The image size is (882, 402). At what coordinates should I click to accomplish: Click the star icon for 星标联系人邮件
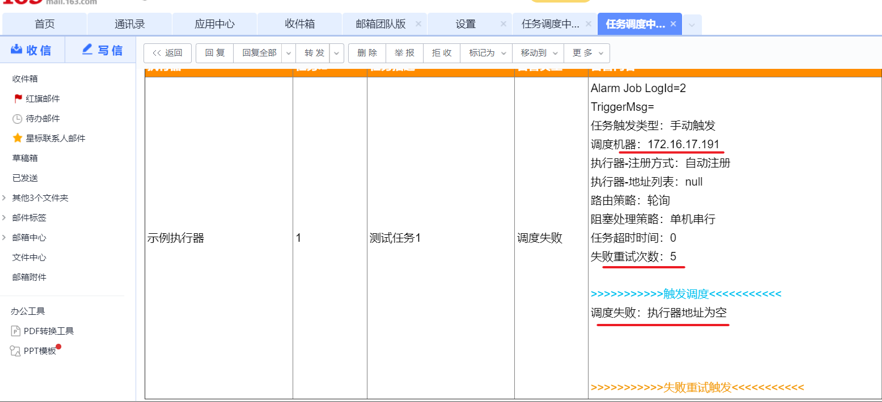click(x=17, y=139)
